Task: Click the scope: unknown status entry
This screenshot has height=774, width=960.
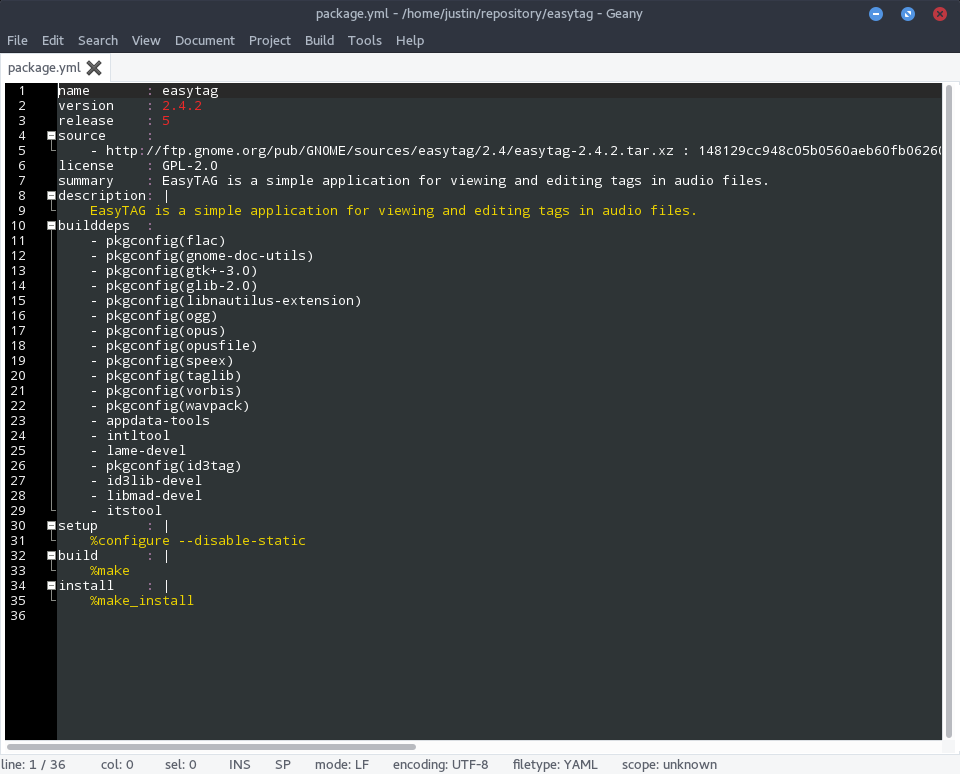Action: pyautogui.click(x=669, y=765)
